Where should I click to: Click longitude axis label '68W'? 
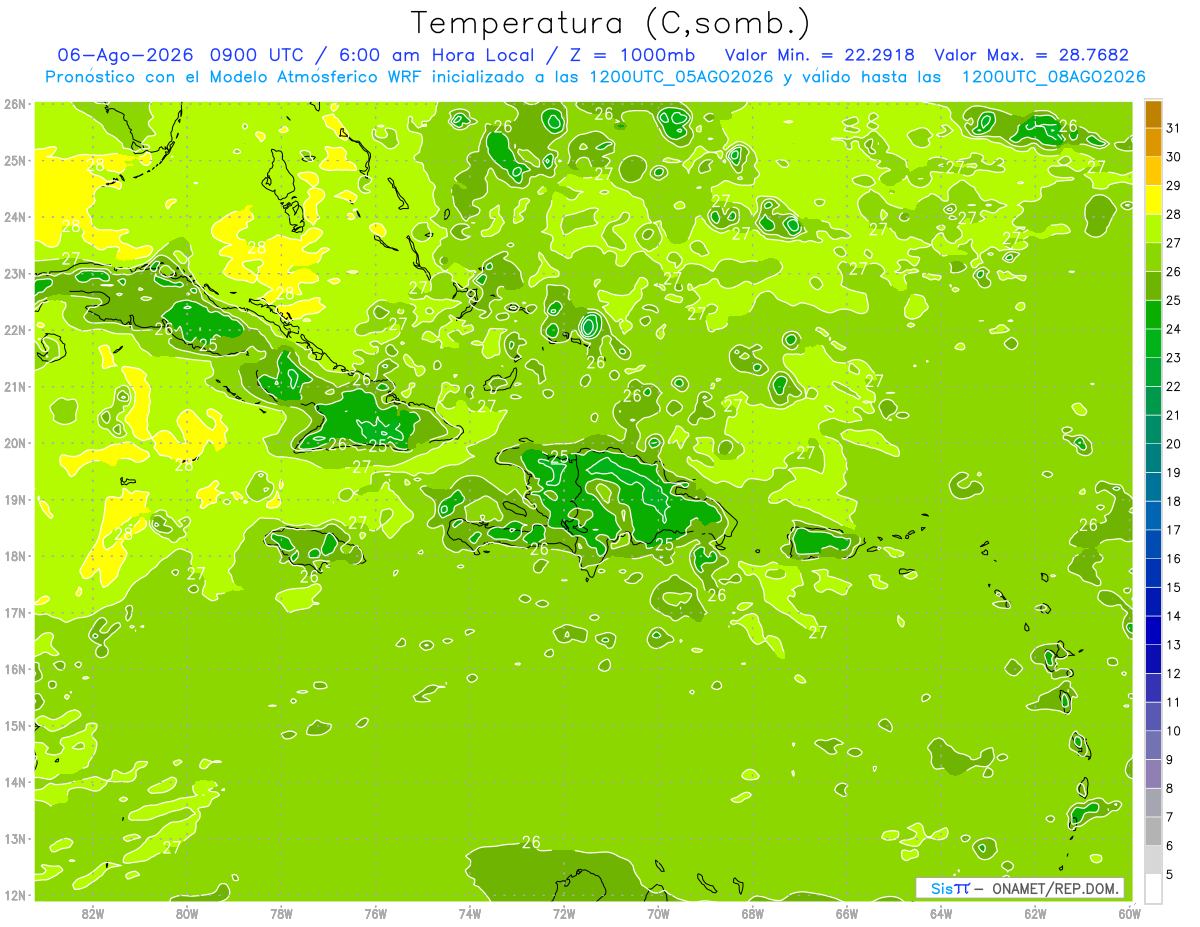752,913
